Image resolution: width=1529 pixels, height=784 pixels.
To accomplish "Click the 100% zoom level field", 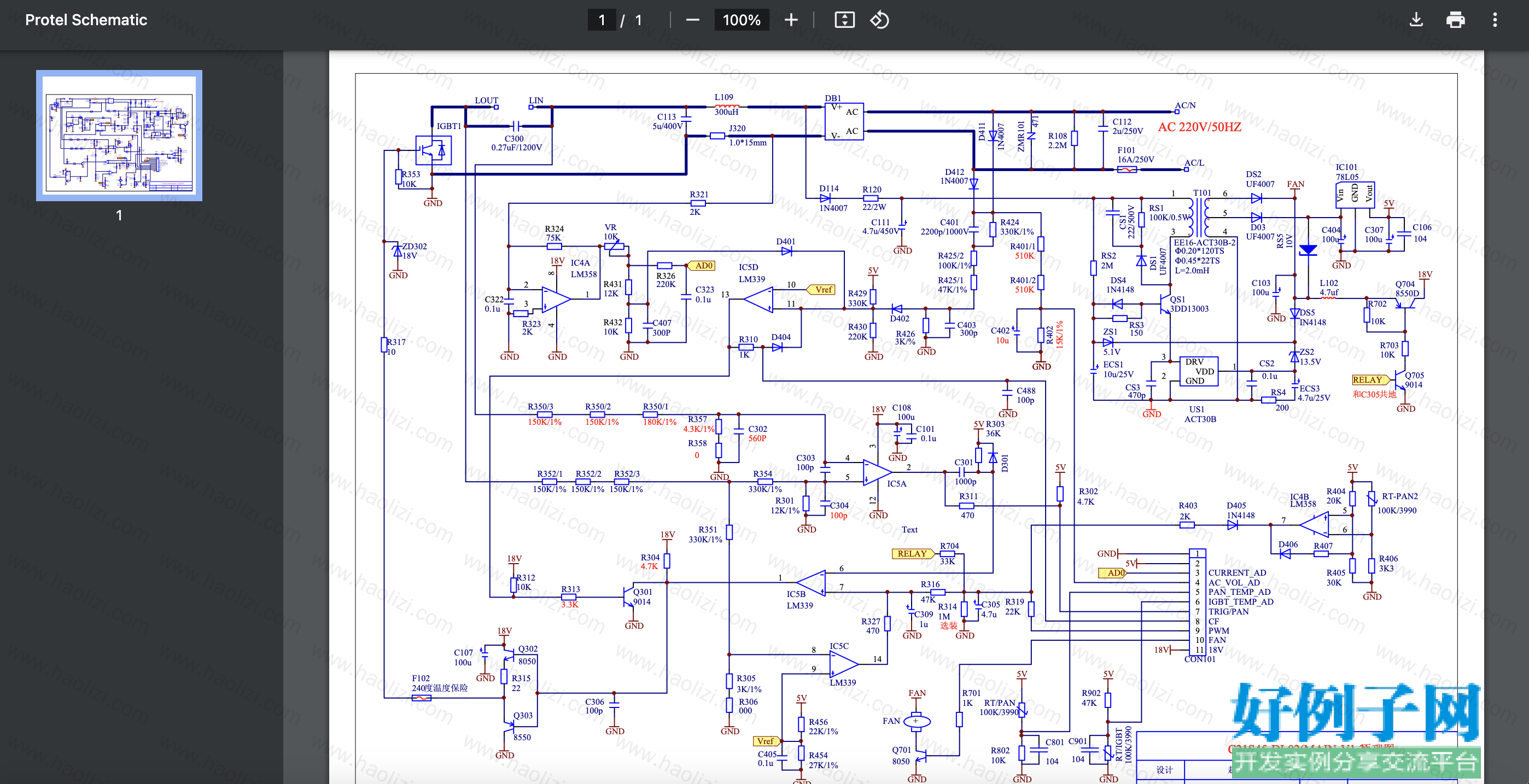I will point(742,20).
